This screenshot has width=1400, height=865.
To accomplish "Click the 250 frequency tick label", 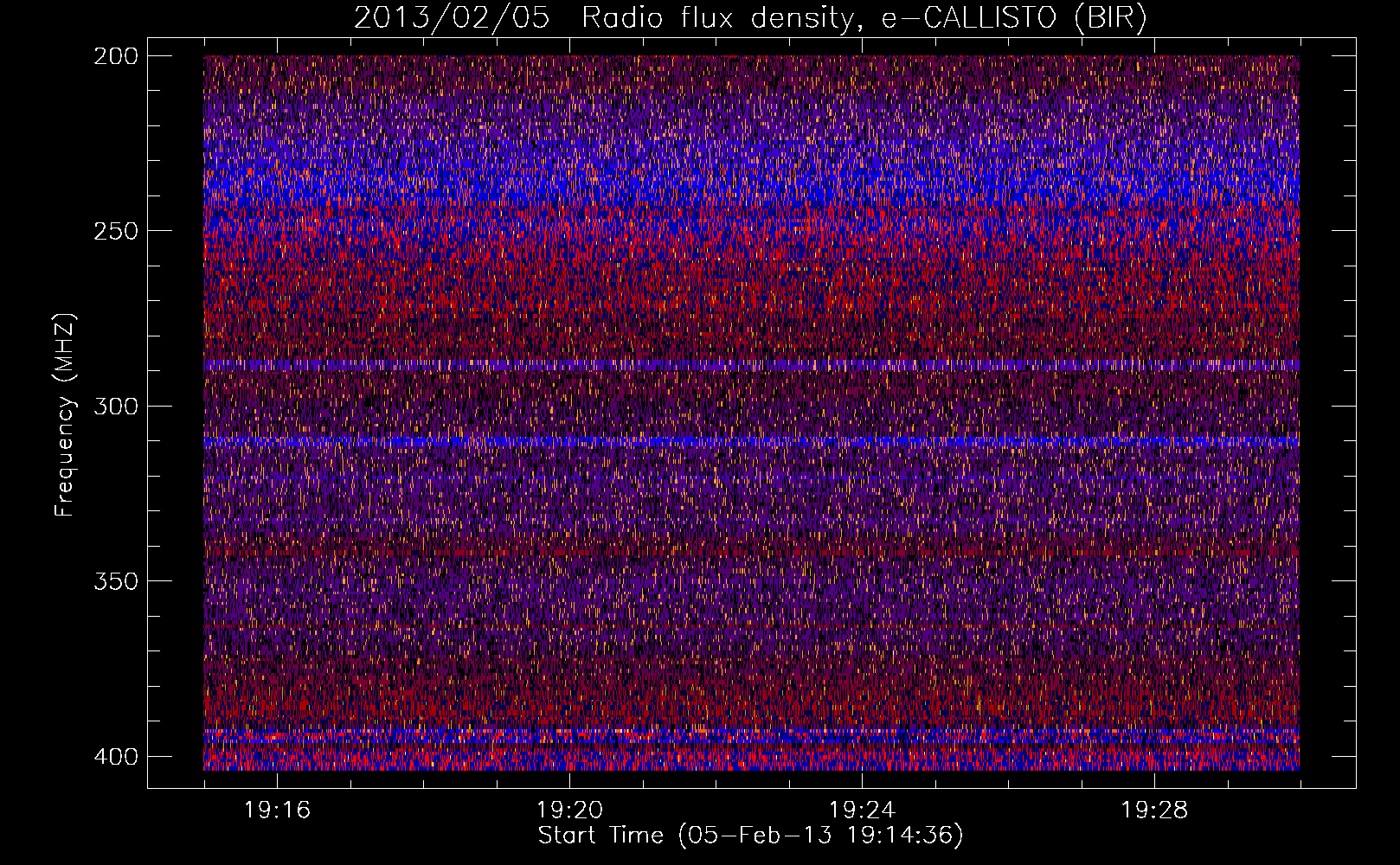I will click(115, 231).
